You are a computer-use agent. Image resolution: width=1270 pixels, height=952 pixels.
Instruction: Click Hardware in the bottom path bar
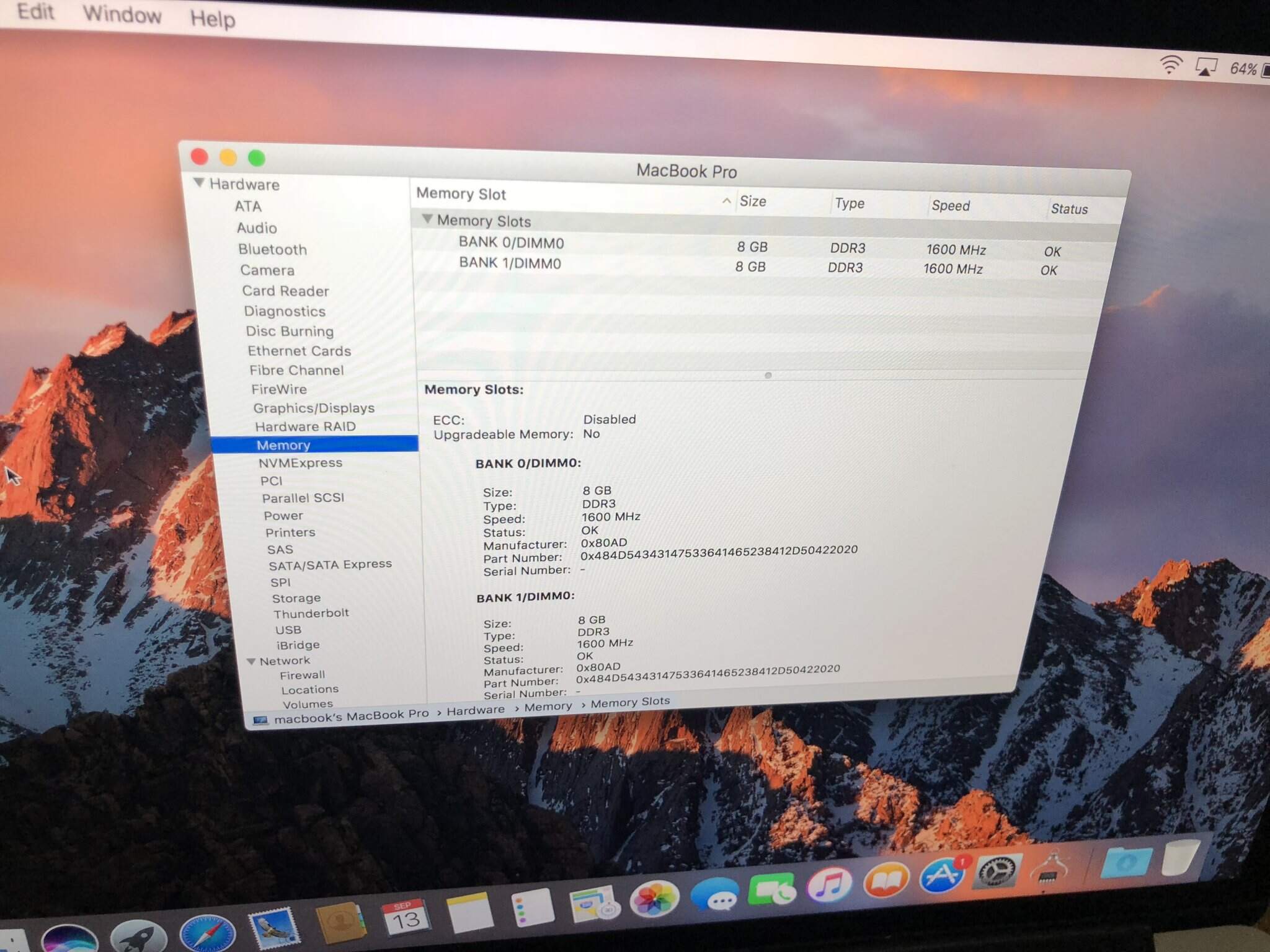475,710
